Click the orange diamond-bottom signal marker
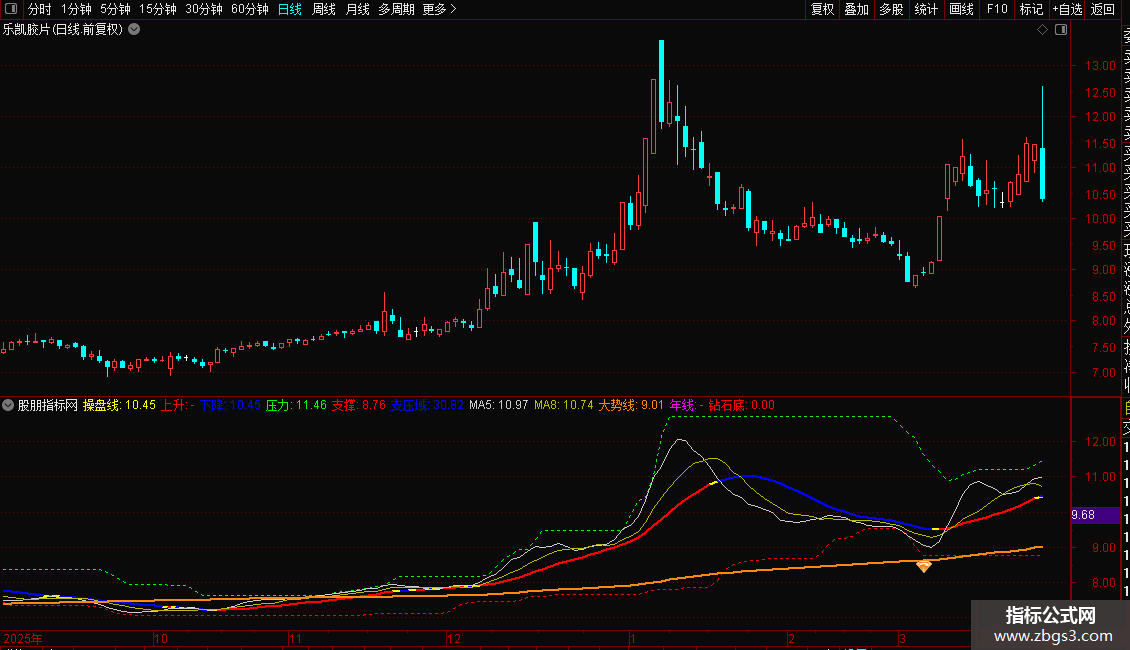This screenshot has height=650, width=1130. (924, 566)
